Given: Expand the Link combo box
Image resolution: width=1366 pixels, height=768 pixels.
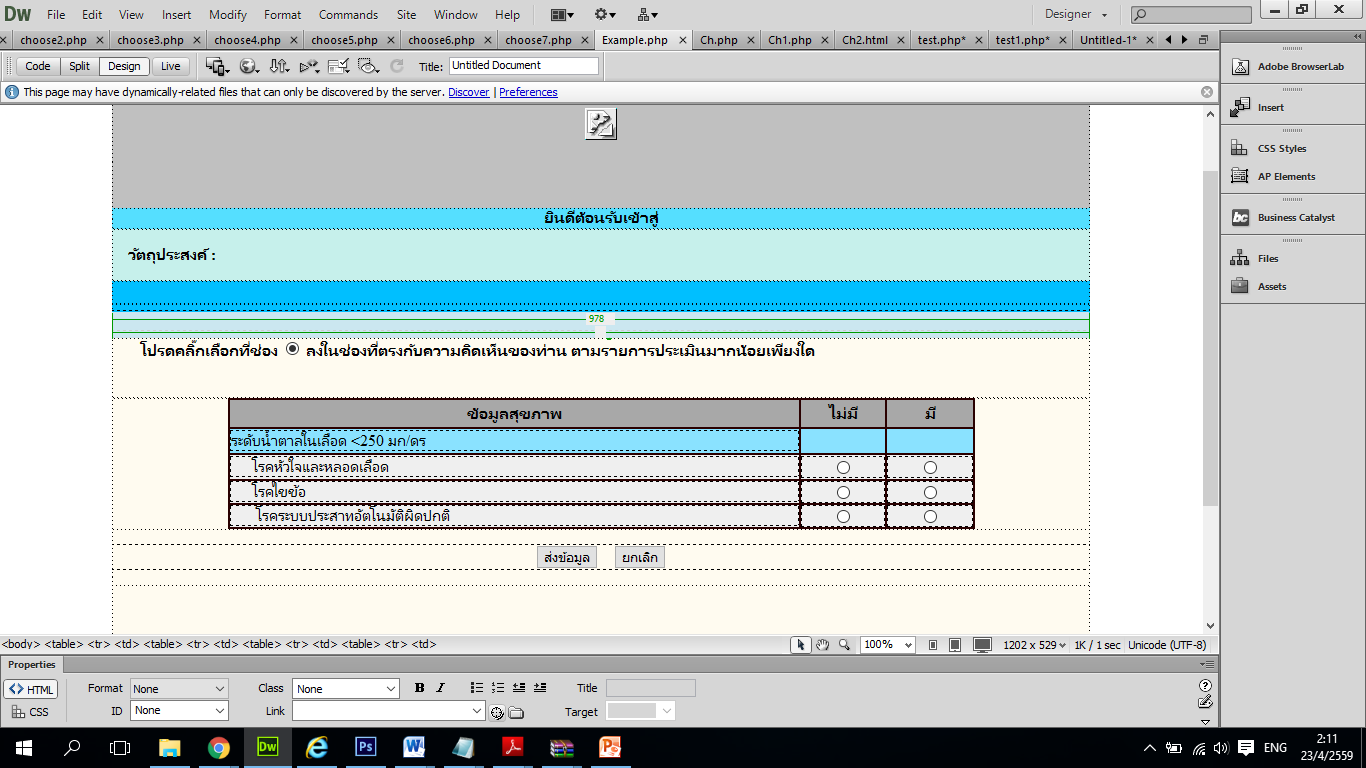Looking at the screenshot, I should 477,711.
